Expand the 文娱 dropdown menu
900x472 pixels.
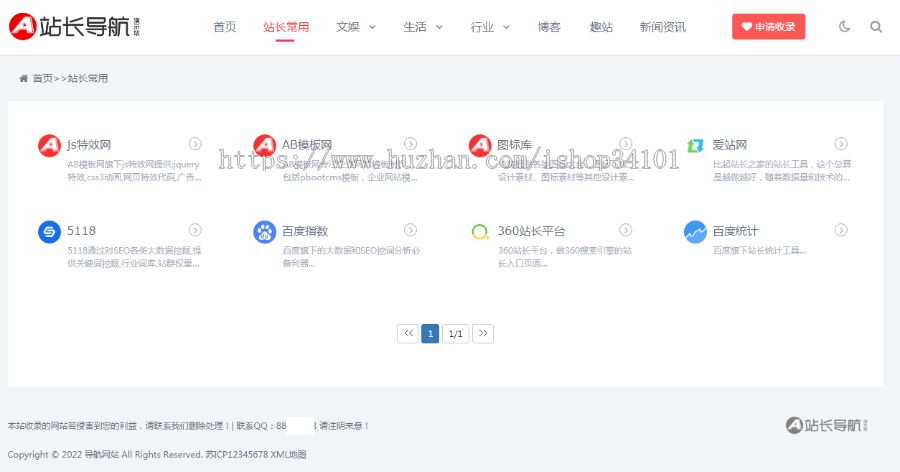[356, 27]
